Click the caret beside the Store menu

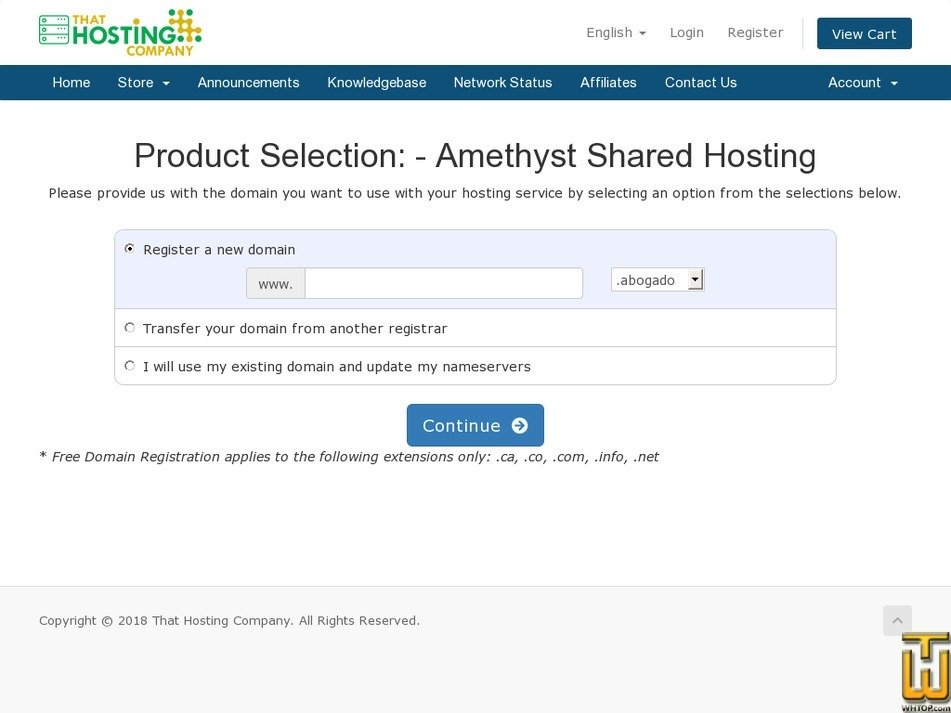pos(166,83)
